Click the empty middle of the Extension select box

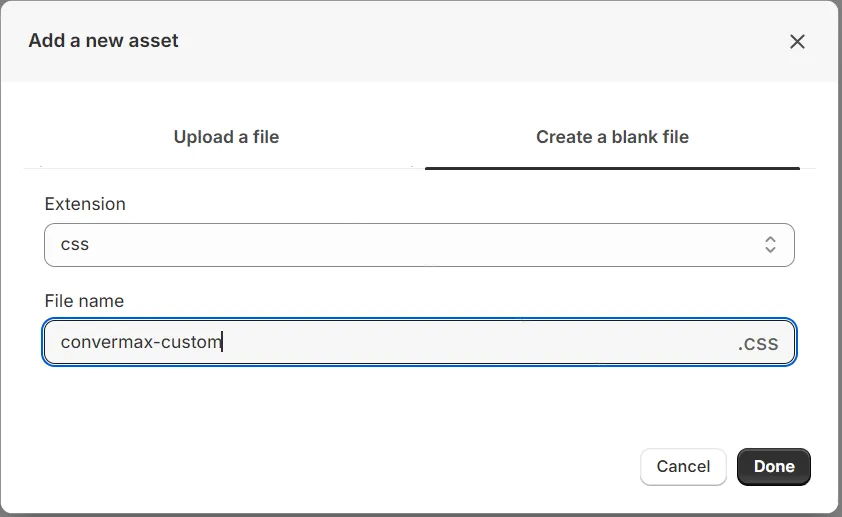[420, 245]
